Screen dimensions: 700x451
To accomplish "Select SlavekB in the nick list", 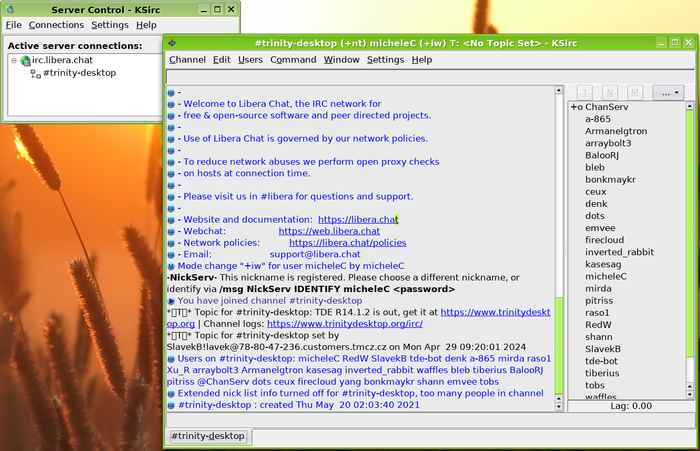I will 603,349.
